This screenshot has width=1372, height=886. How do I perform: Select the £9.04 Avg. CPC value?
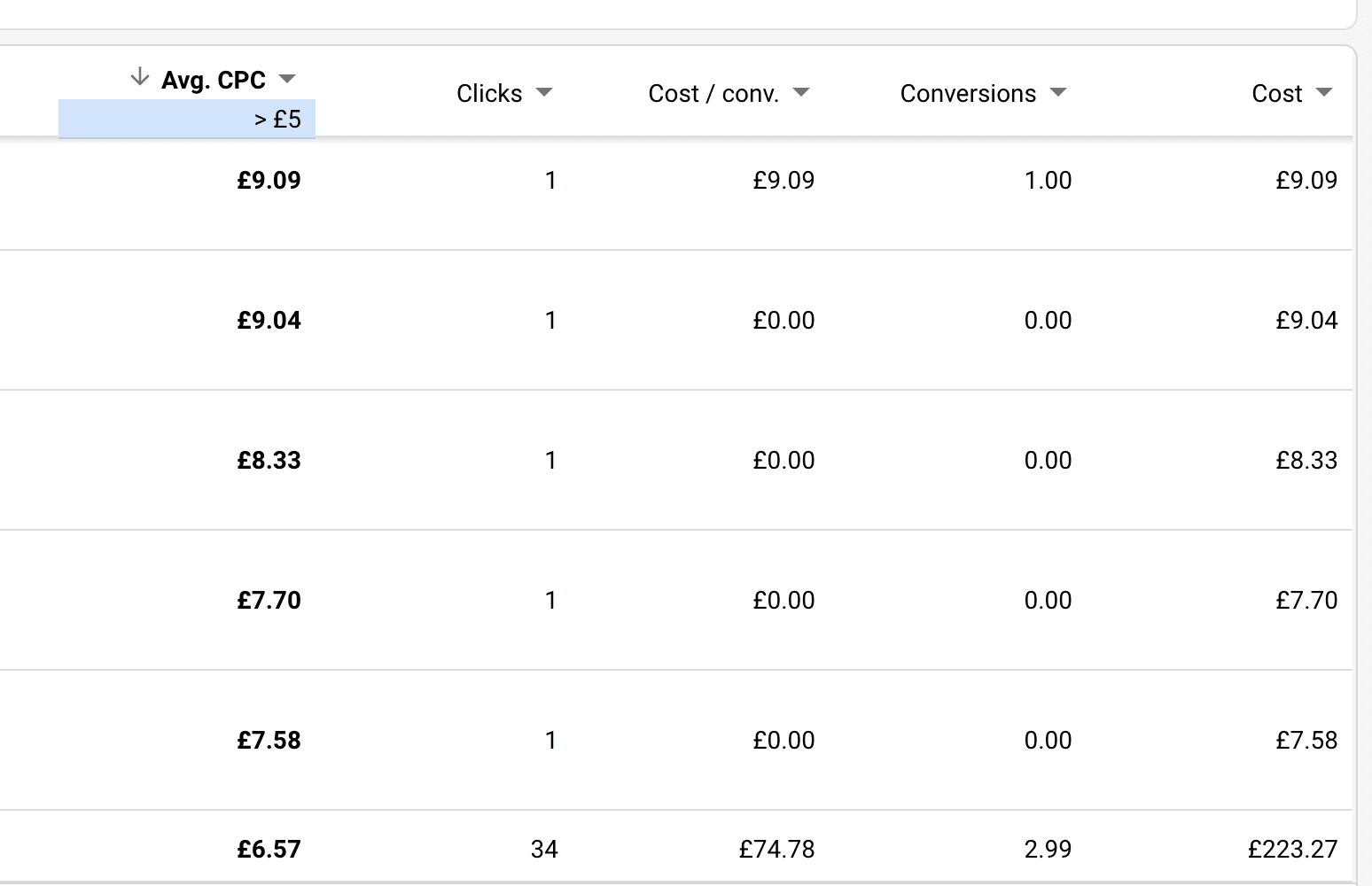(x=269, y=320)
